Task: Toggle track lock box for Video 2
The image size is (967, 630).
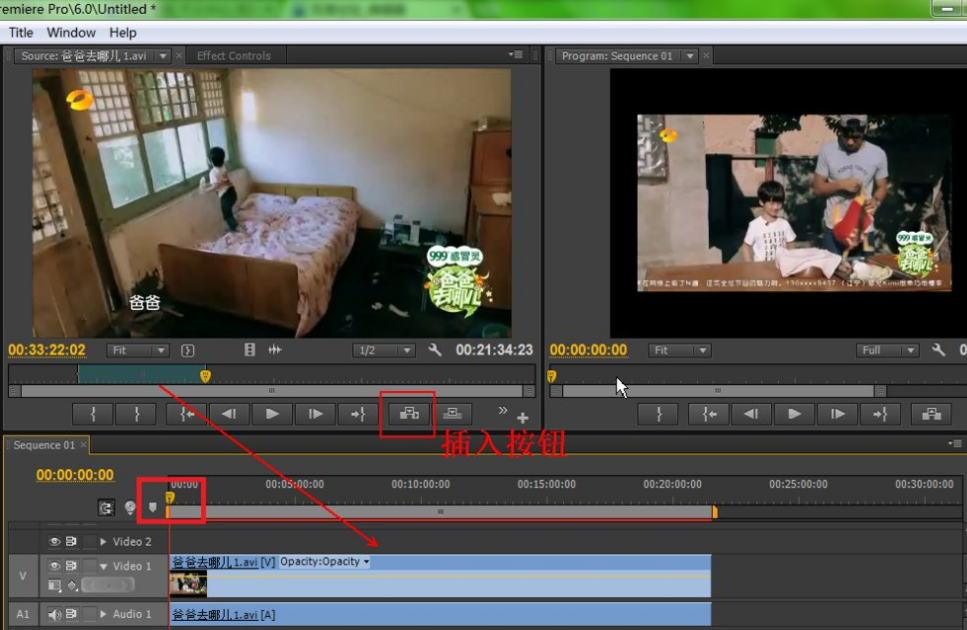Action: (x=89, y=541)
